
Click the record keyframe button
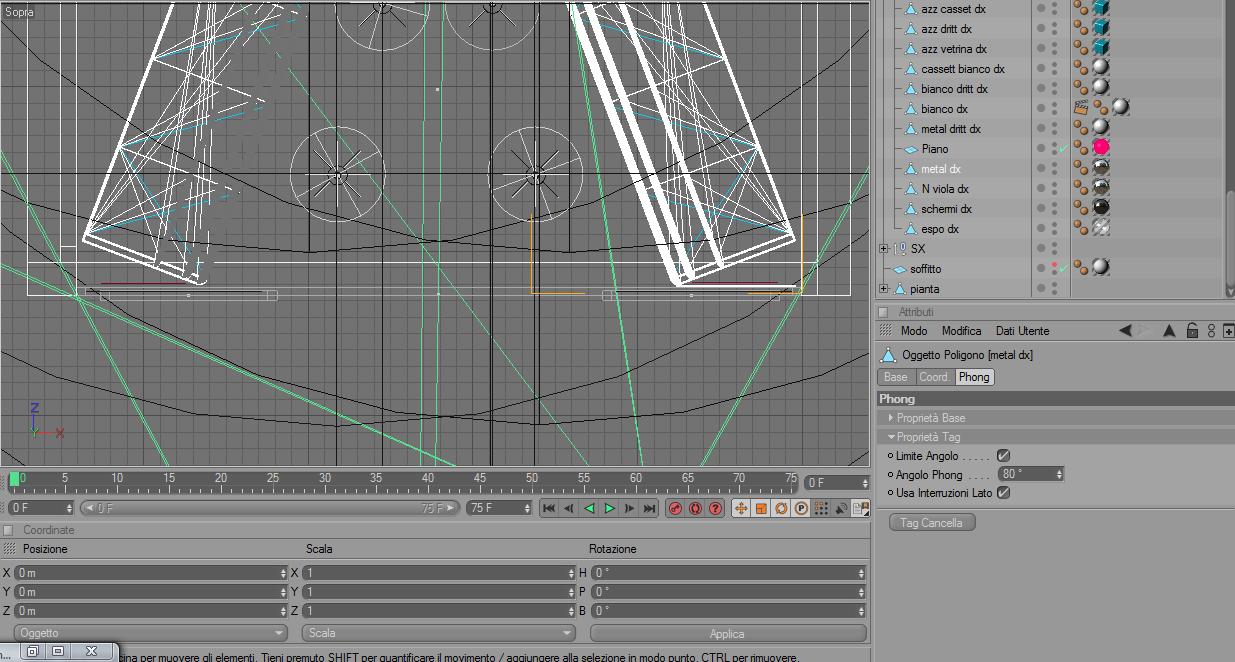[675, 508]
